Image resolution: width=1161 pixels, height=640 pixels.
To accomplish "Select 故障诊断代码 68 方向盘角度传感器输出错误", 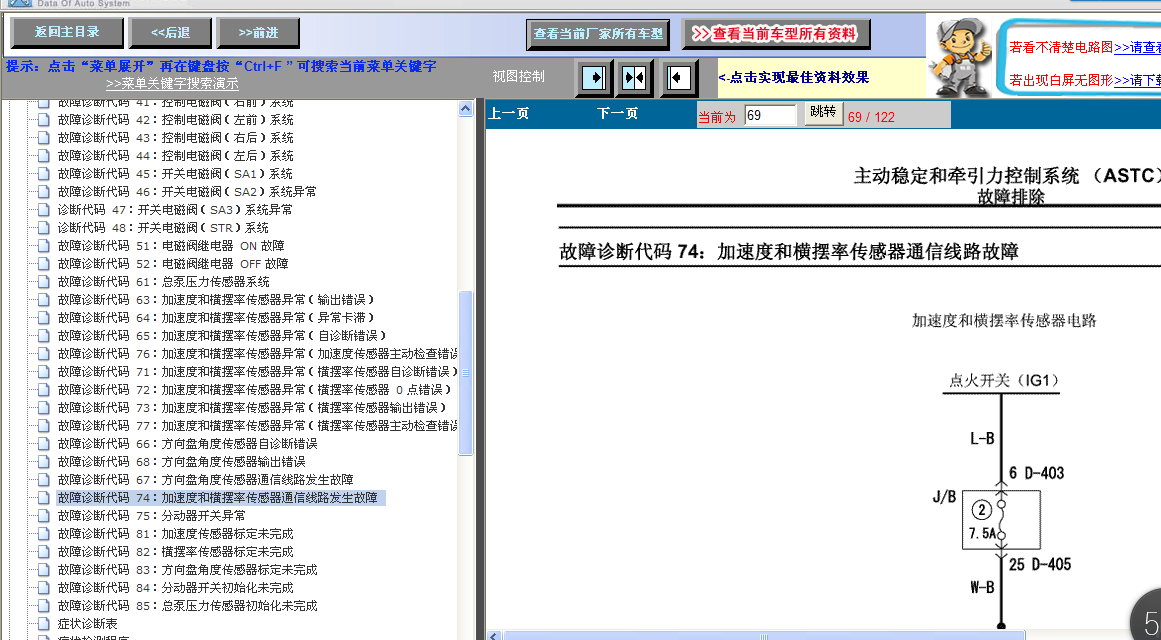I will coord(181,462).
